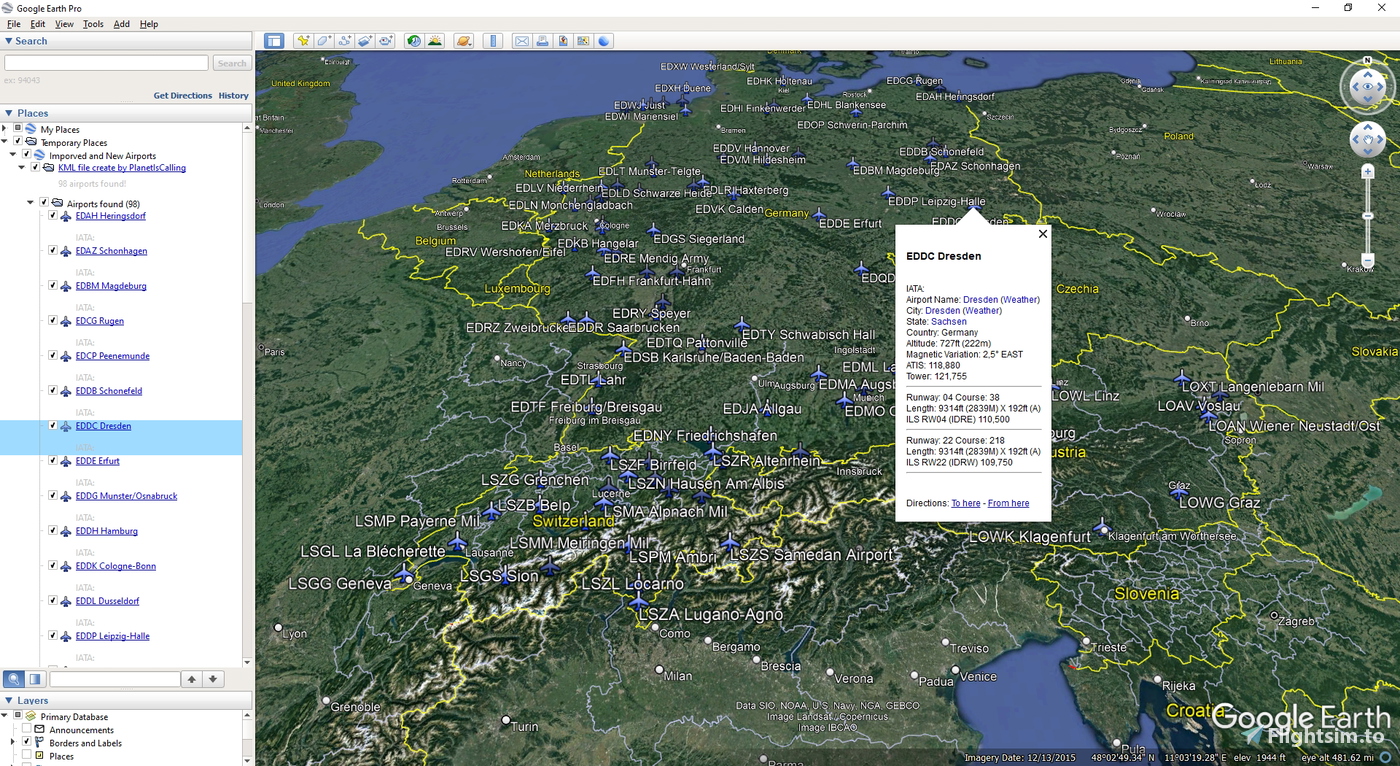Collapse the Airports found (98) tree folder
The height and width of the screenshot is (766, 1400).
[x=31, y=203]
